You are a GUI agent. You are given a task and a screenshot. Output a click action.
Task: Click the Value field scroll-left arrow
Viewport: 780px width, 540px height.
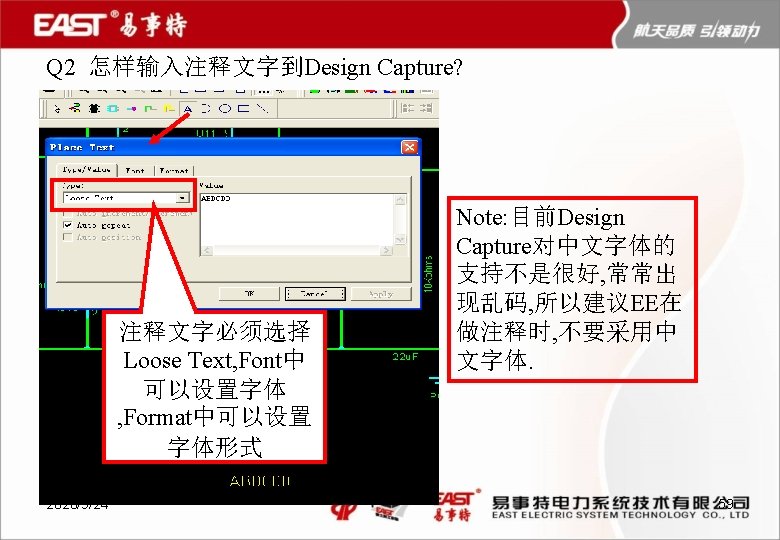coord(207,251)
